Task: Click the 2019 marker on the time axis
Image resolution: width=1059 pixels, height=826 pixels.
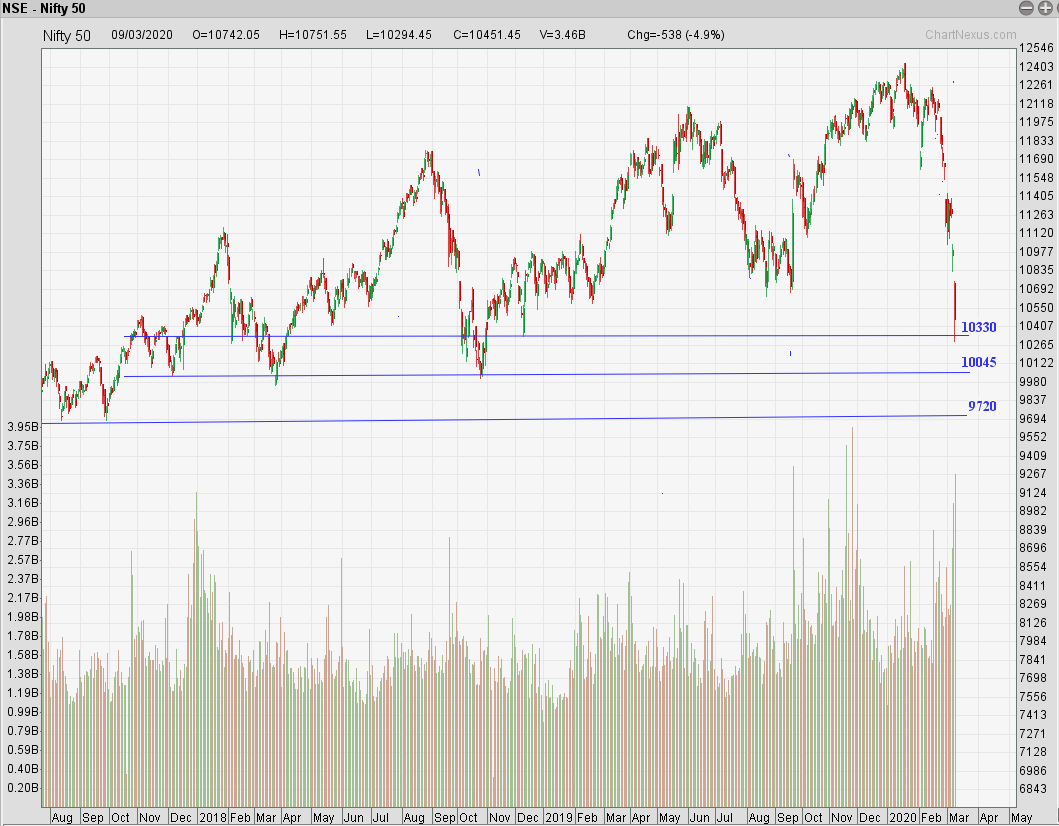Action: pos(559,817)
